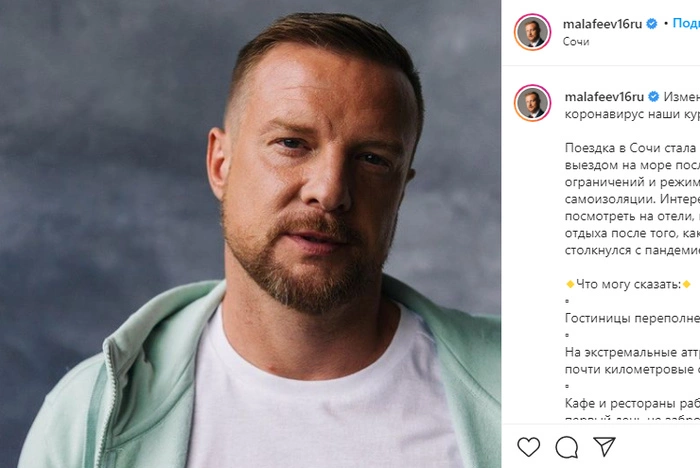The image size is (700, 468).
Task: Like the post with the heart icon
Action: (529, 446)
